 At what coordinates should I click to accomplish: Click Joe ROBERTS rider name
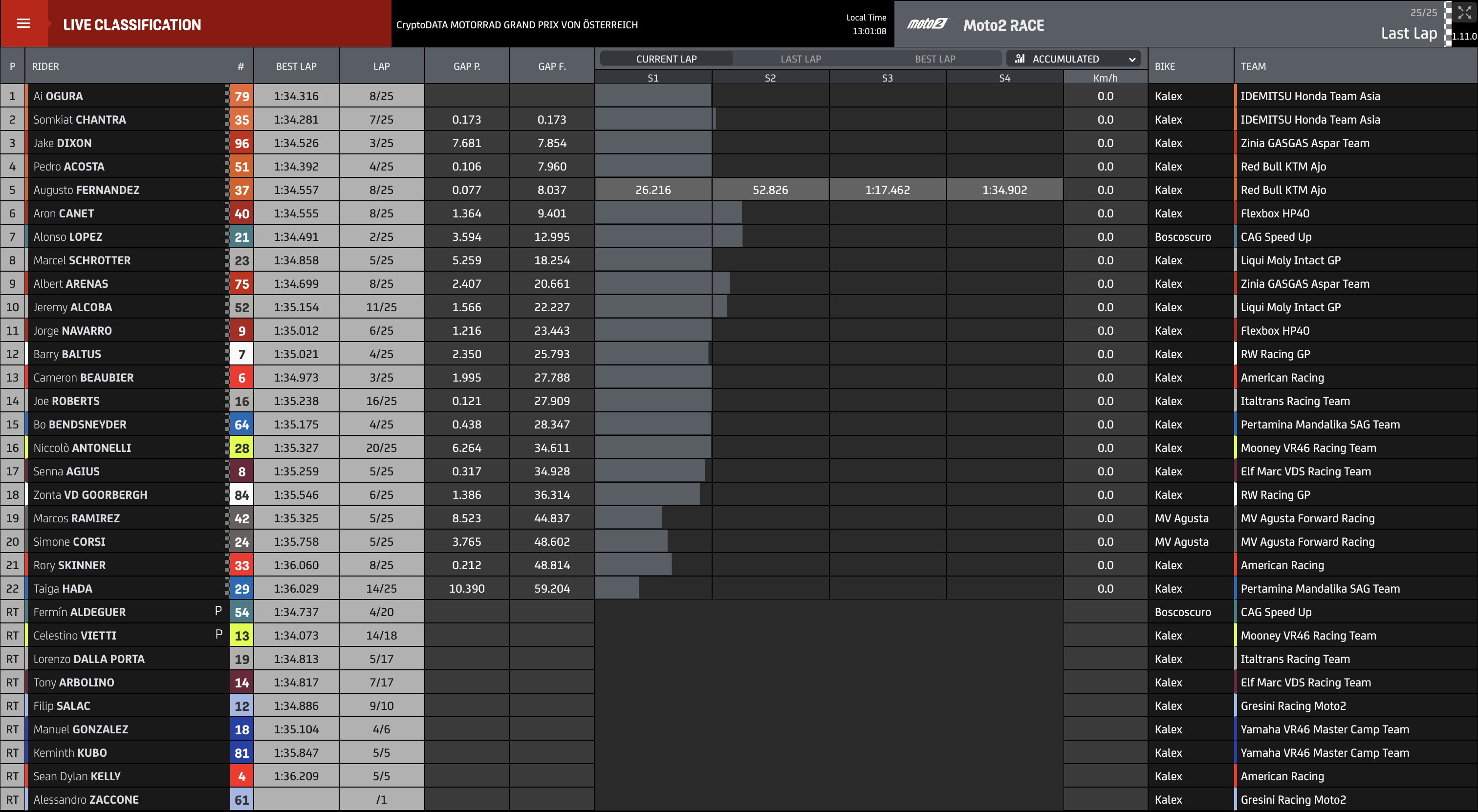click(66, 401)
